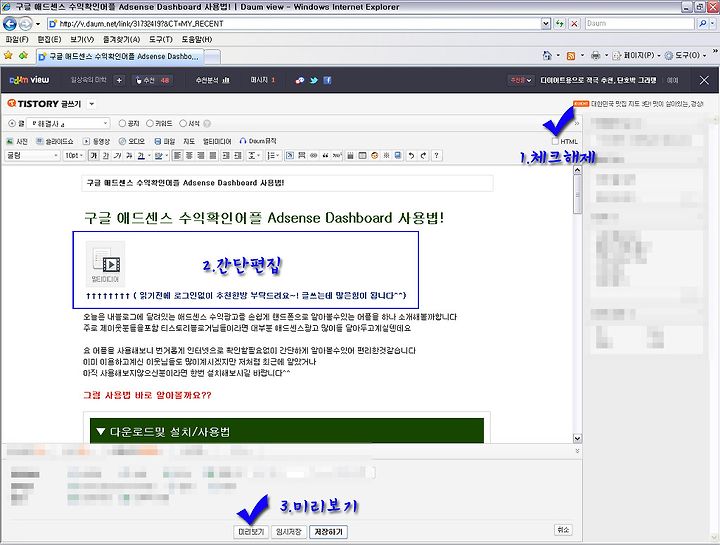The image size is (720, 545).
Task: Redo the last edit
Action: (423, 156)
